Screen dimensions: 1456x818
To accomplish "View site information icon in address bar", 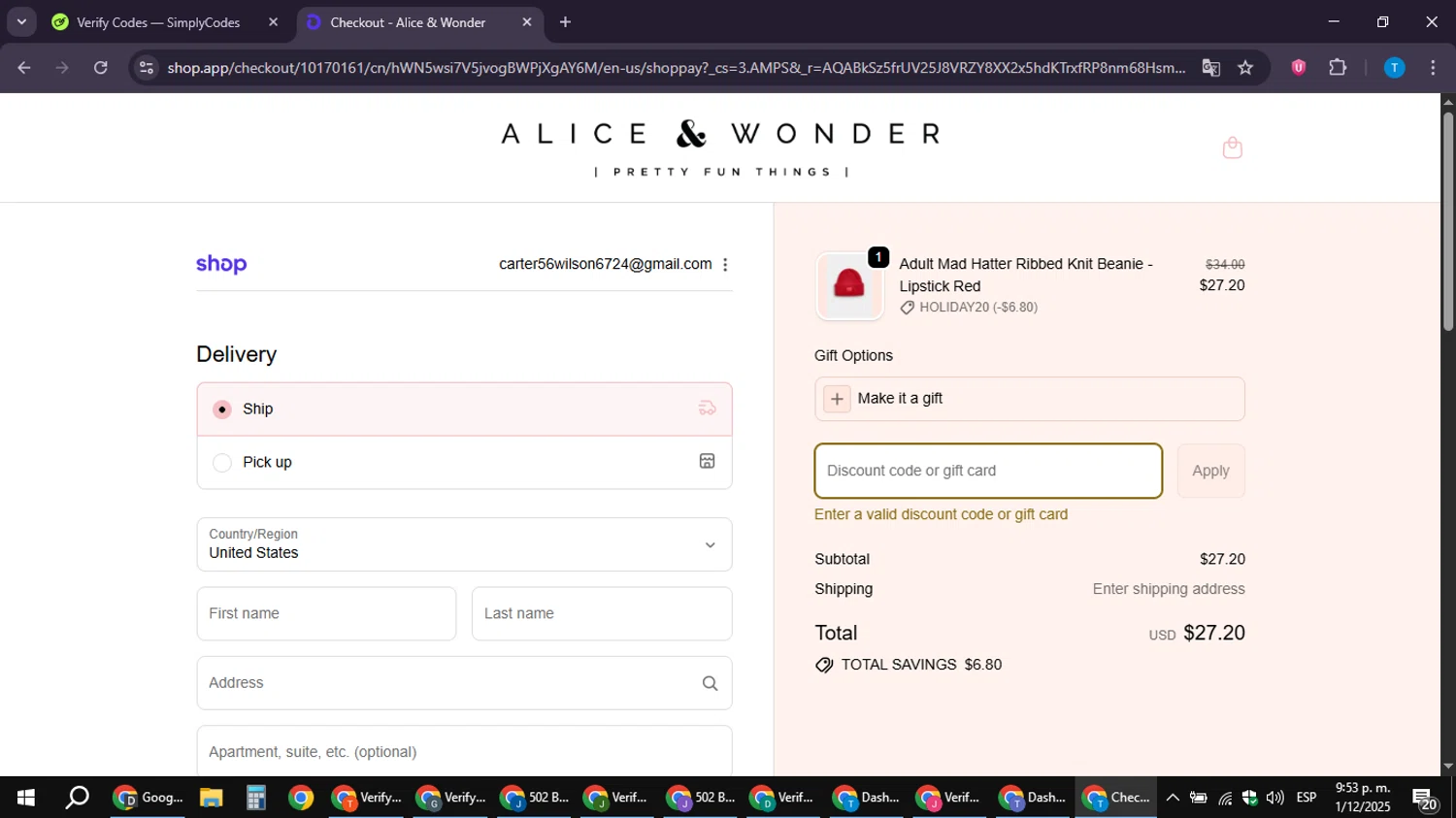I will pyautogui.click(x=147, y=67).
